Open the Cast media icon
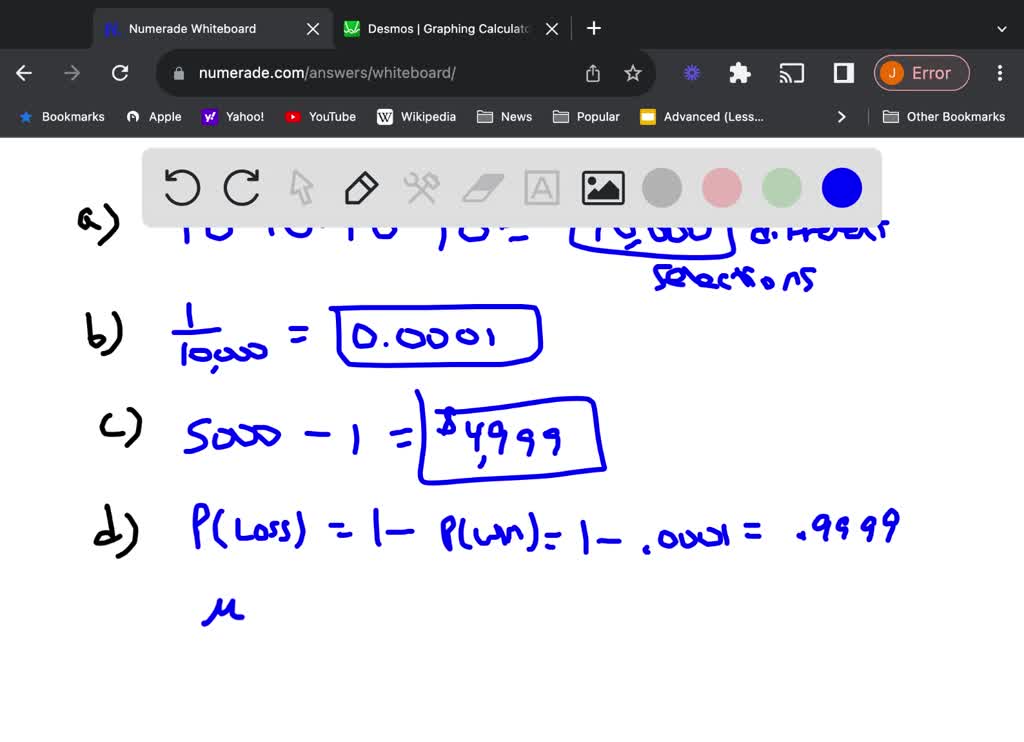Screen dimensions: 1024x742 [x=792, y=73]
